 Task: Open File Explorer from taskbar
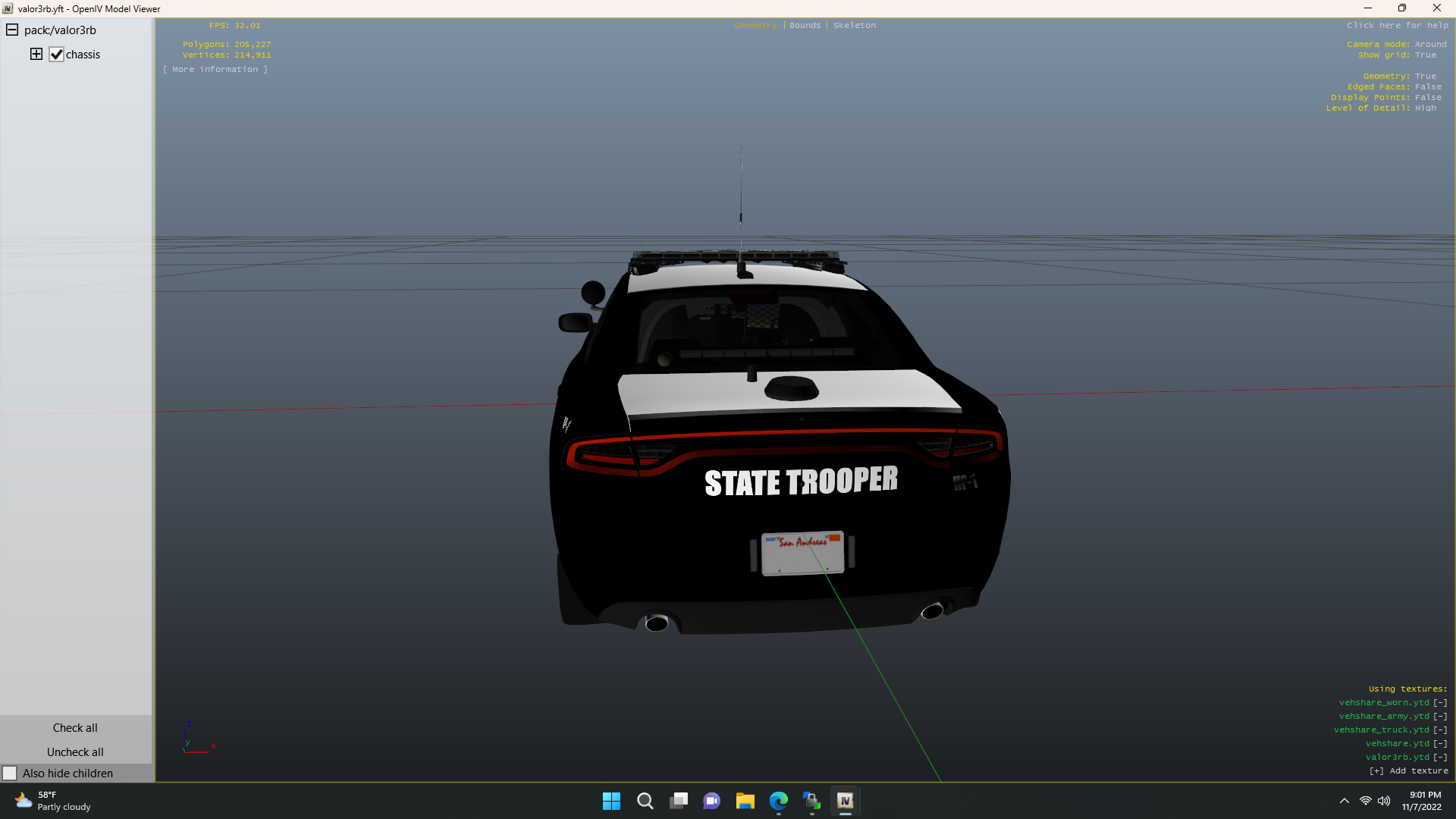point(745,801)
